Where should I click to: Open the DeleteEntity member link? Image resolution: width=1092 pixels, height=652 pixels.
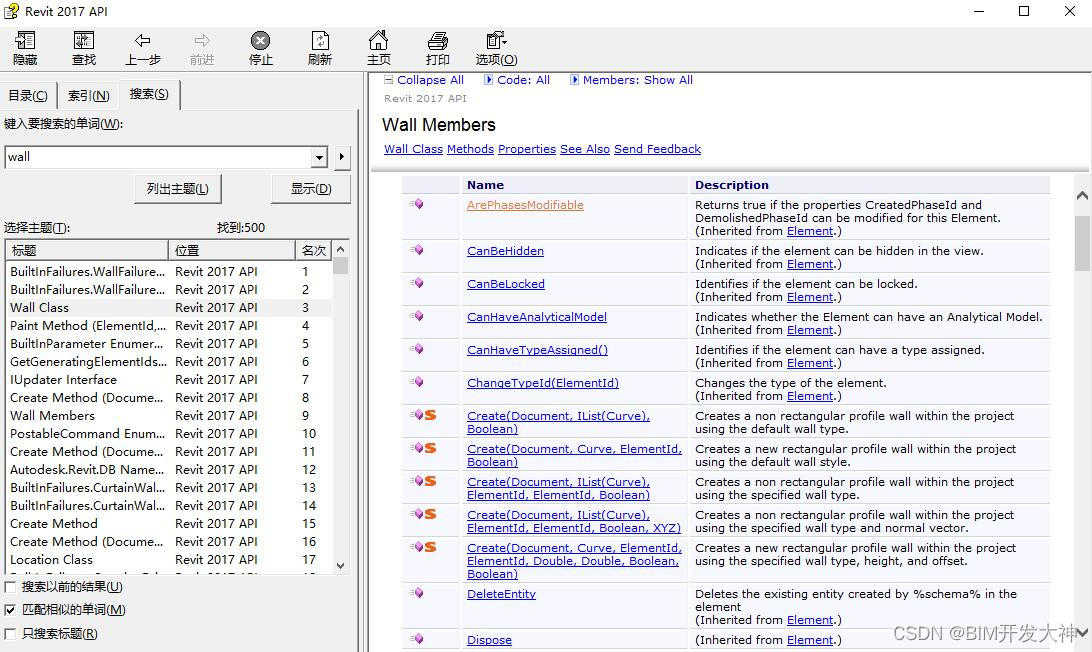[501, 594]
